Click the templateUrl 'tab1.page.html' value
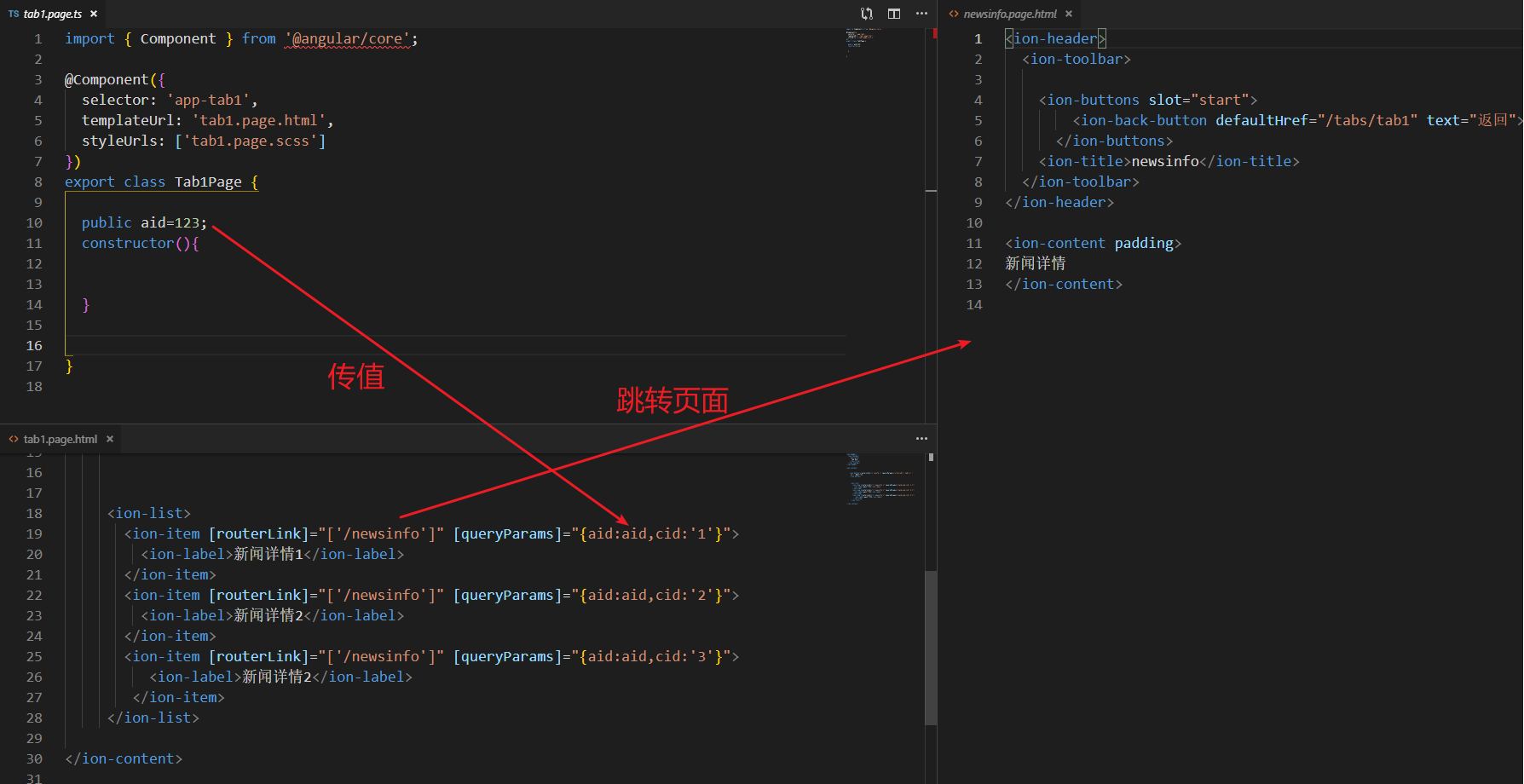This screenshot has width=1524, height=784. tap(259, 120)
